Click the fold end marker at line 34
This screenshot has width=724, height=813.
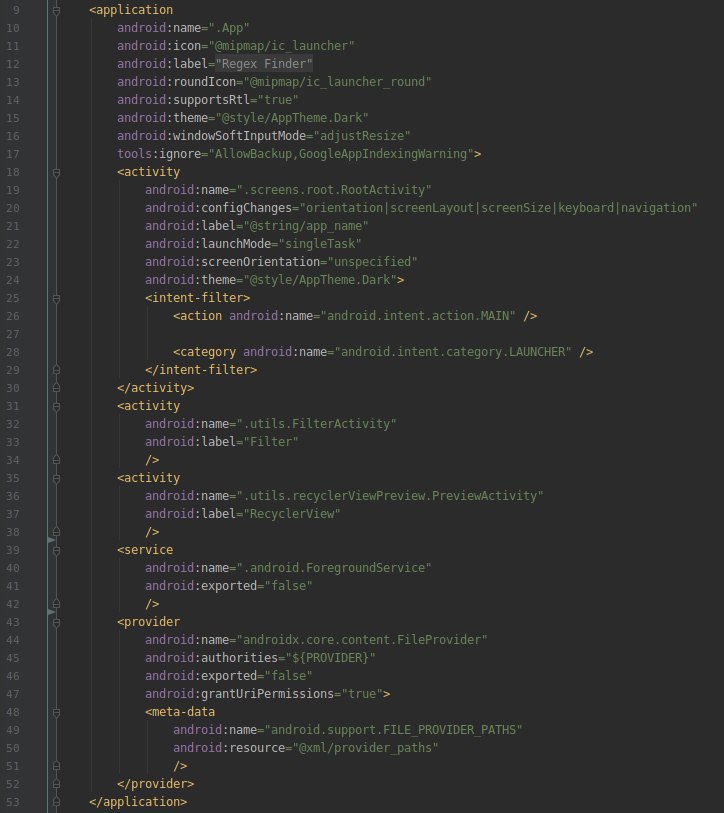[57, 460]
